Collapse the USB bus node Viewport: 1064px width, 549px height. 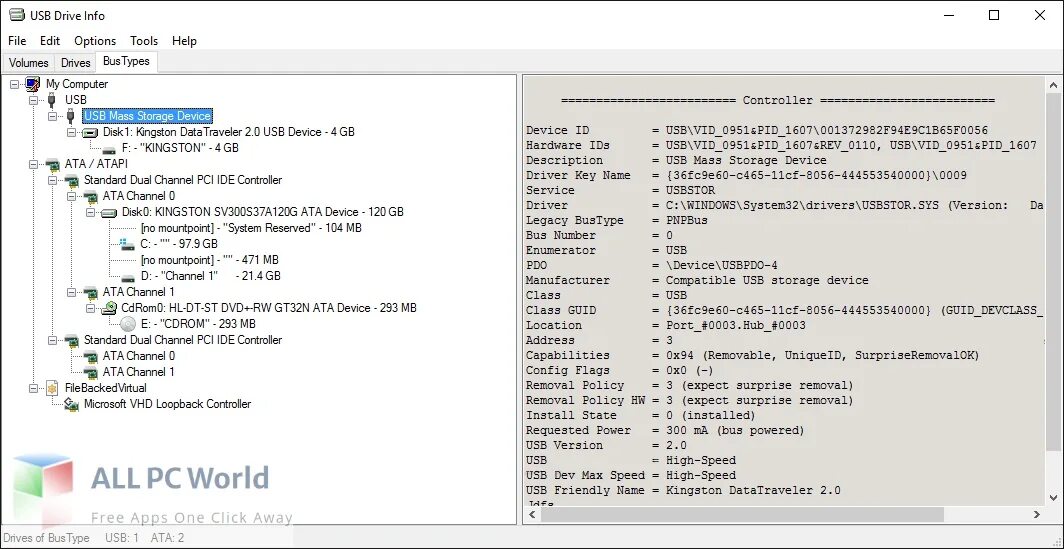click(33, 100)
